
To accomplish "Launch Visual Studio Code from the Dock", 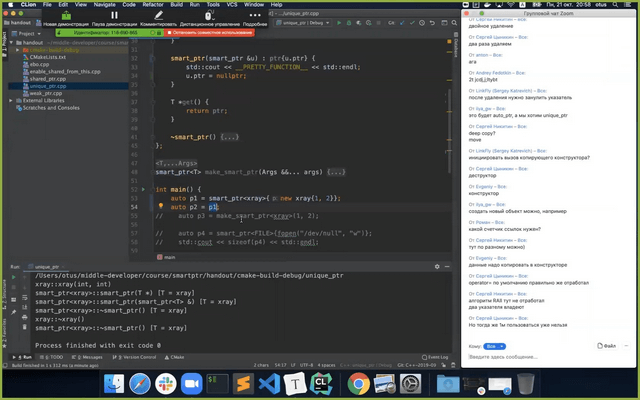I will click(268, 383).
